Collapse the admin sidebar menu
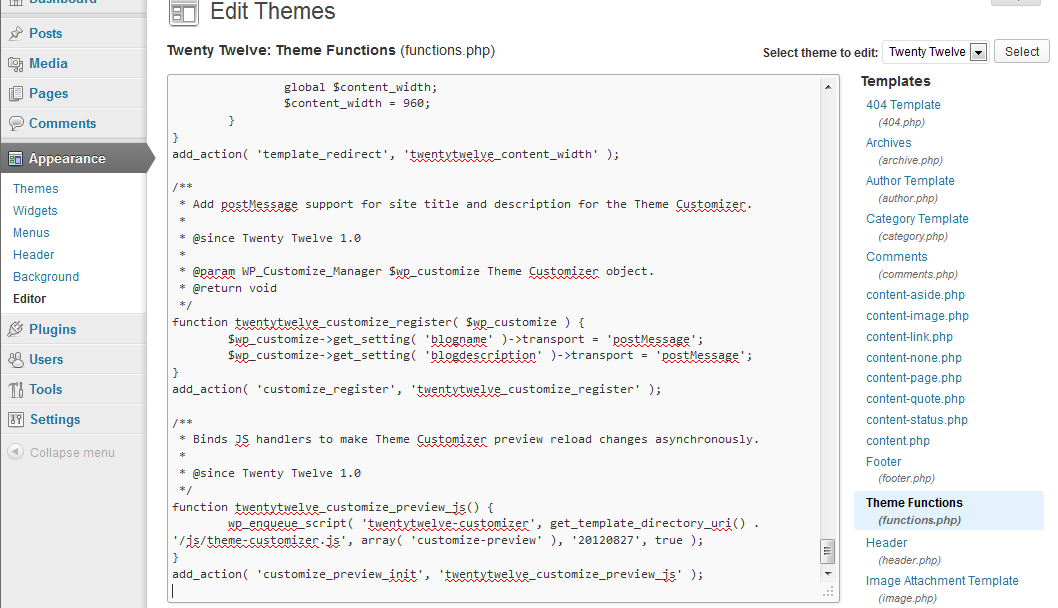Image resolution: width=1058 pixels, height=608 pixels. [x=62, y=452]
